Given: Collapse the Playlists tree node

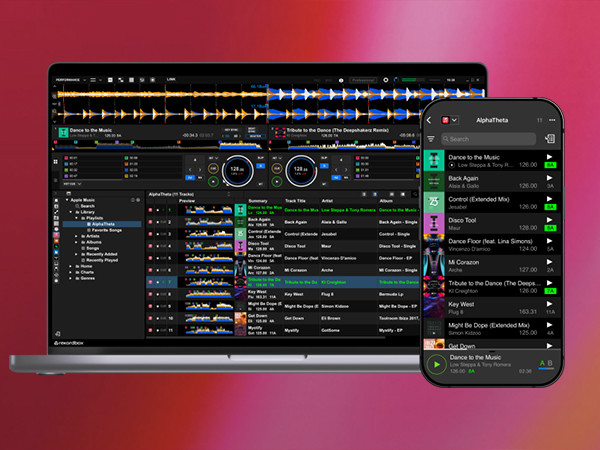Looking at the screenshot, I should coord(77,218).
